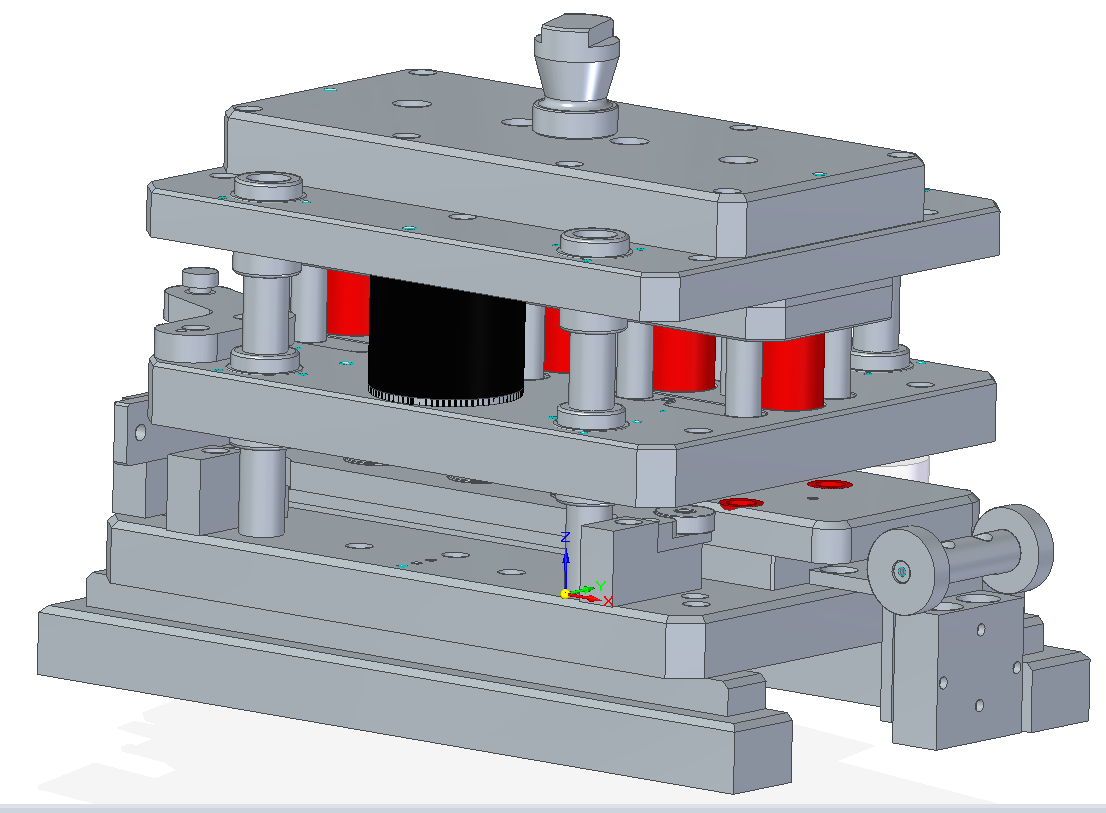This screenshot has width=1106, height=813.
Task: Select the small headed pin at left rear
Action: point(199,278)
